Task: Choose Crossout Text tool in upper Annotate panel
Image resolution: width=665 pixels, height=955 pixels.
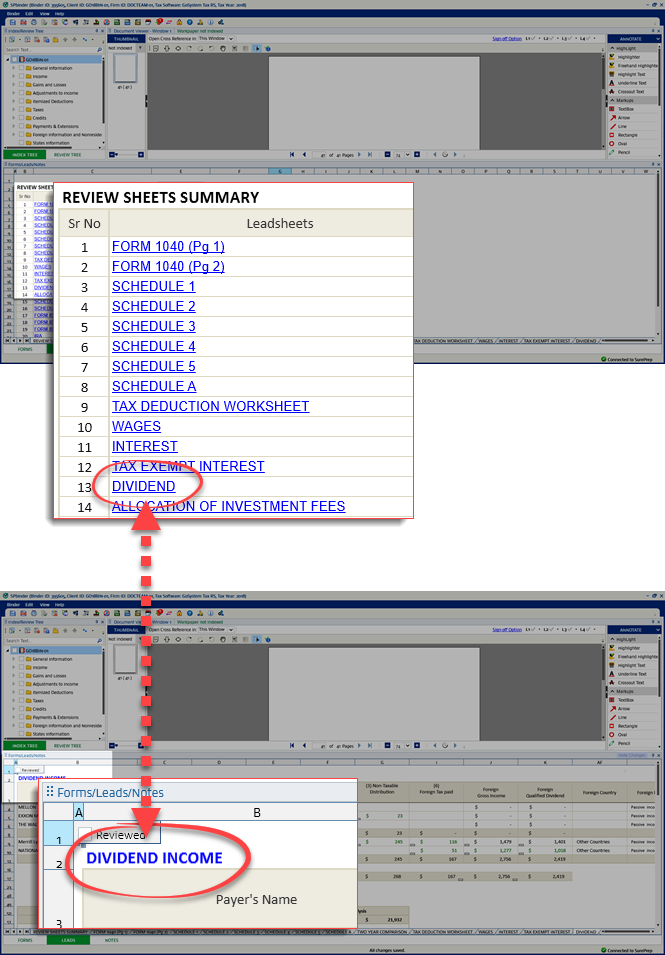Action: (x=631, y=92)
